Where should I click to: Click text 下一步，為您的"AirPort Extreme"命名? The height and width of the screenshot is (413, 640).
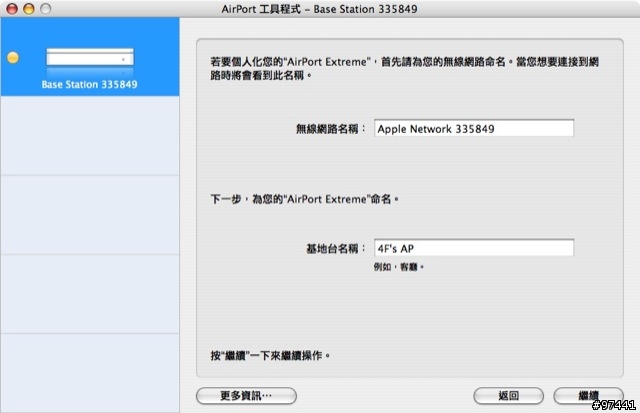(x=304, y=199)
